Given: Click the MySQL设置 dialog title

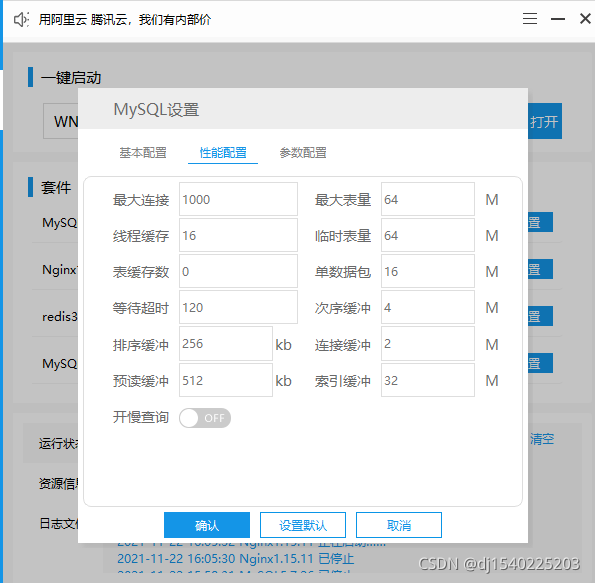Looking at the screenshot, I should pos(156,110).
